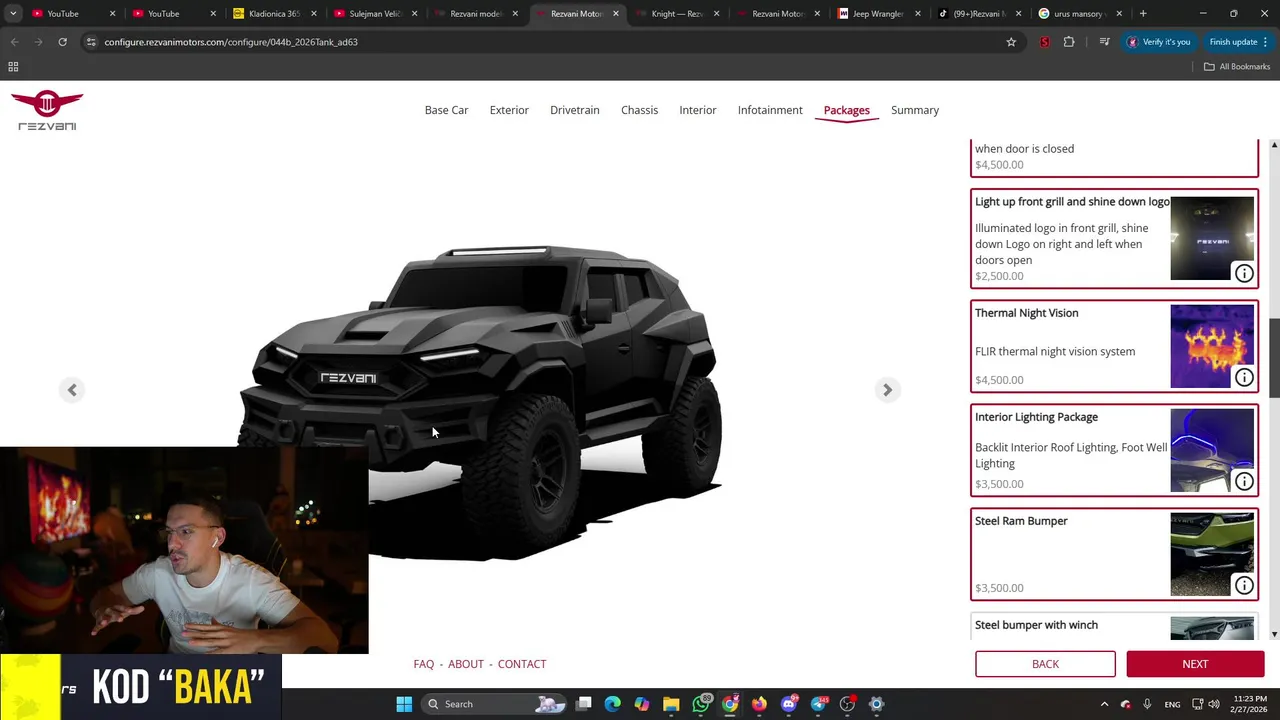Open OBS Studio from the taskbar

(847, 704)
